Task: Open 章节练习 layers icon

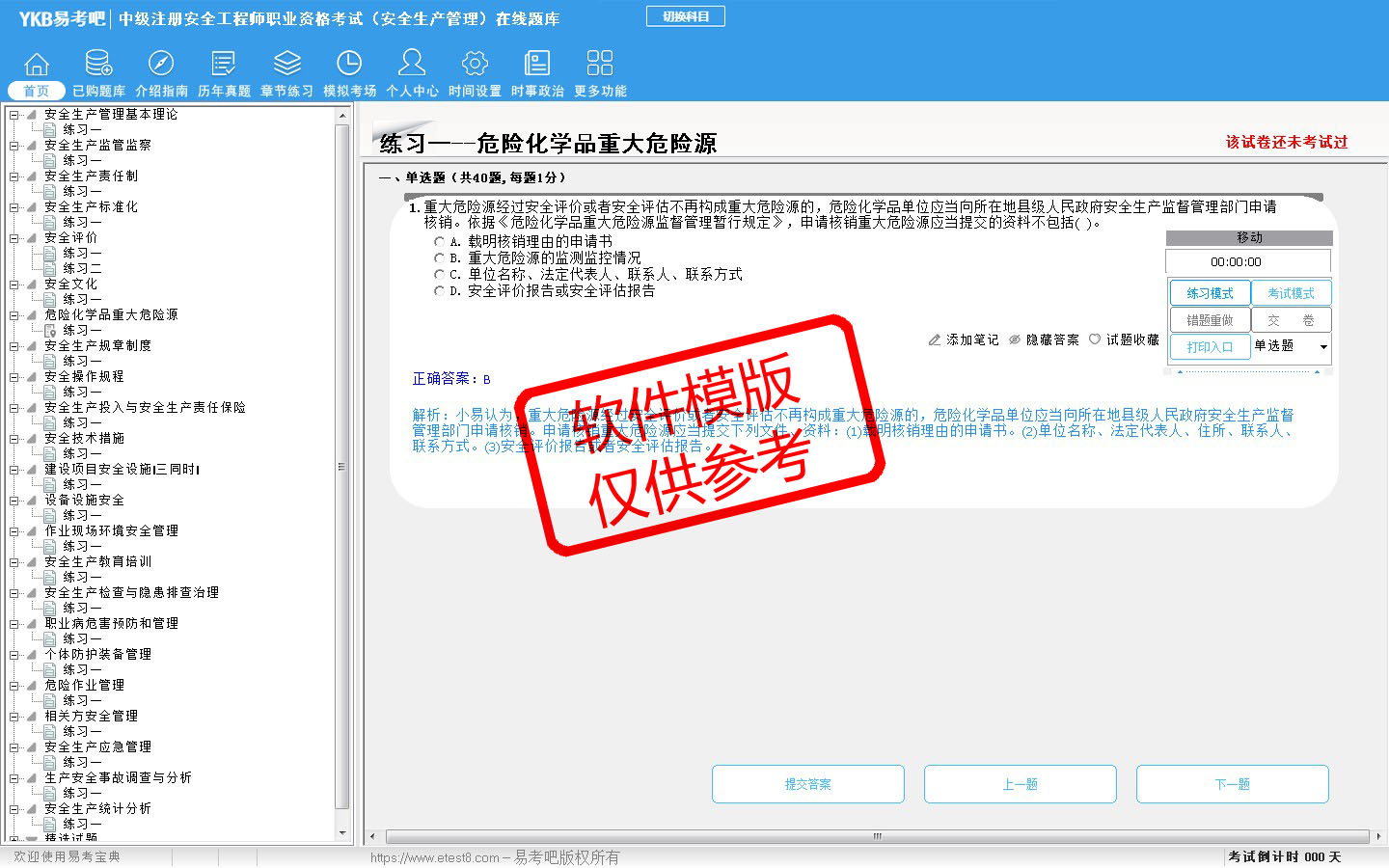Action: point(286,65)
